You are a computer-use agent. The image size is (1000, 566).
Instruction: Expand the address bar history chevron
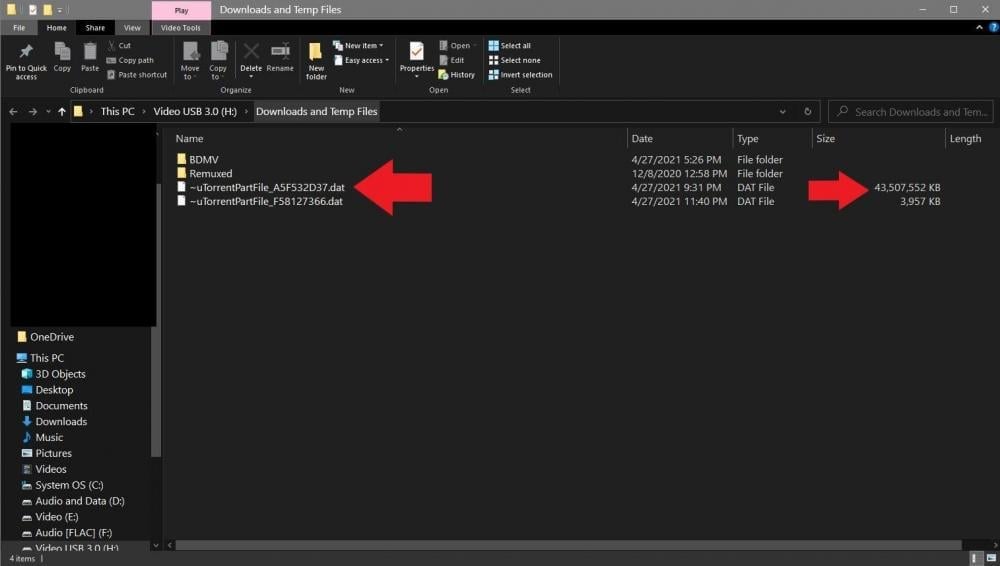click(783, 112)
